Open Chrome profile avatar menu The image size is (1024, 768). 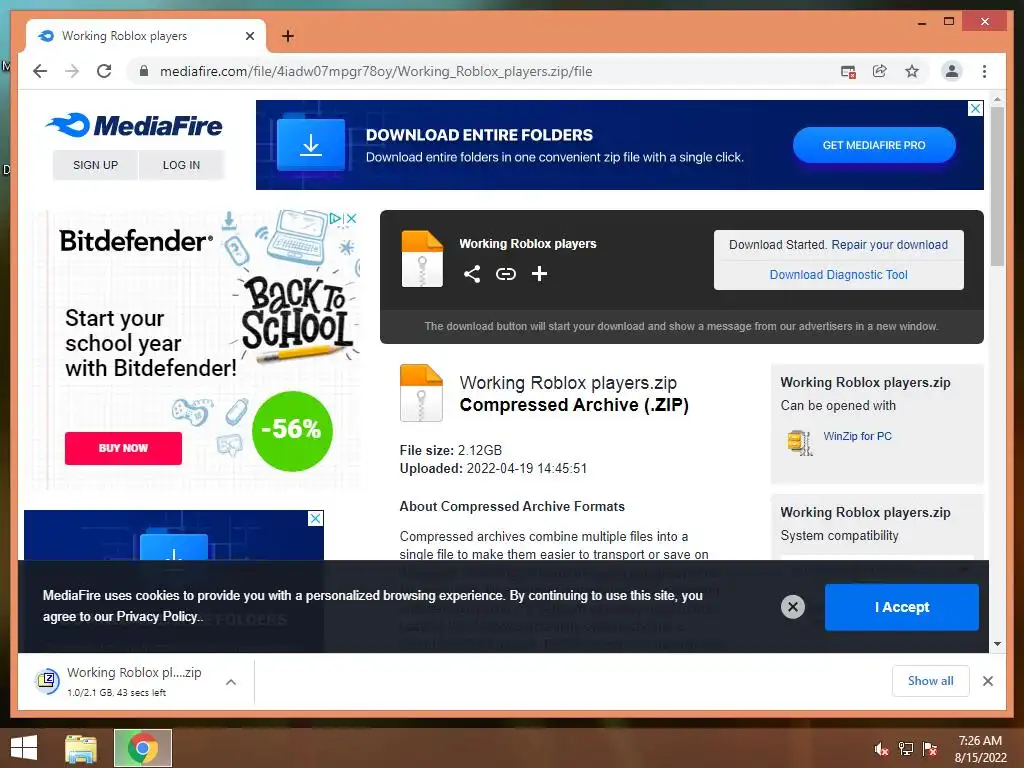coord(952,71)
